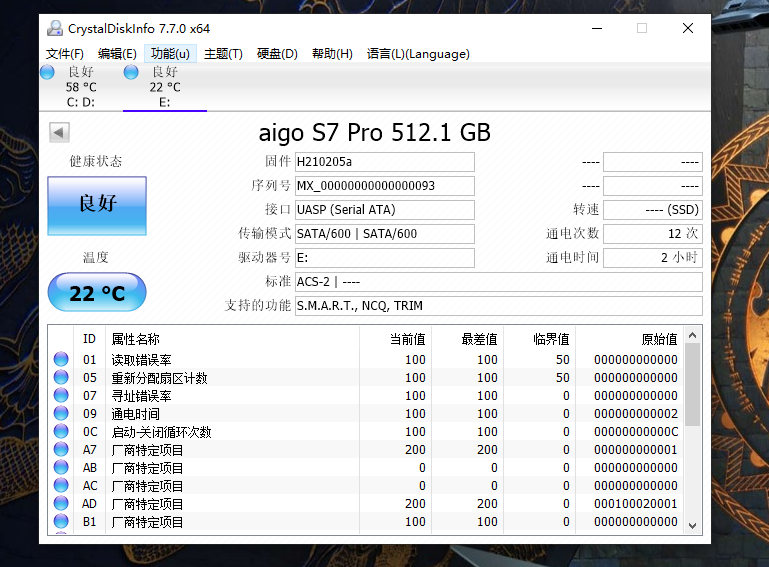
Task: Click the standard field ACS-2 | ----
Action: [499, 282]
